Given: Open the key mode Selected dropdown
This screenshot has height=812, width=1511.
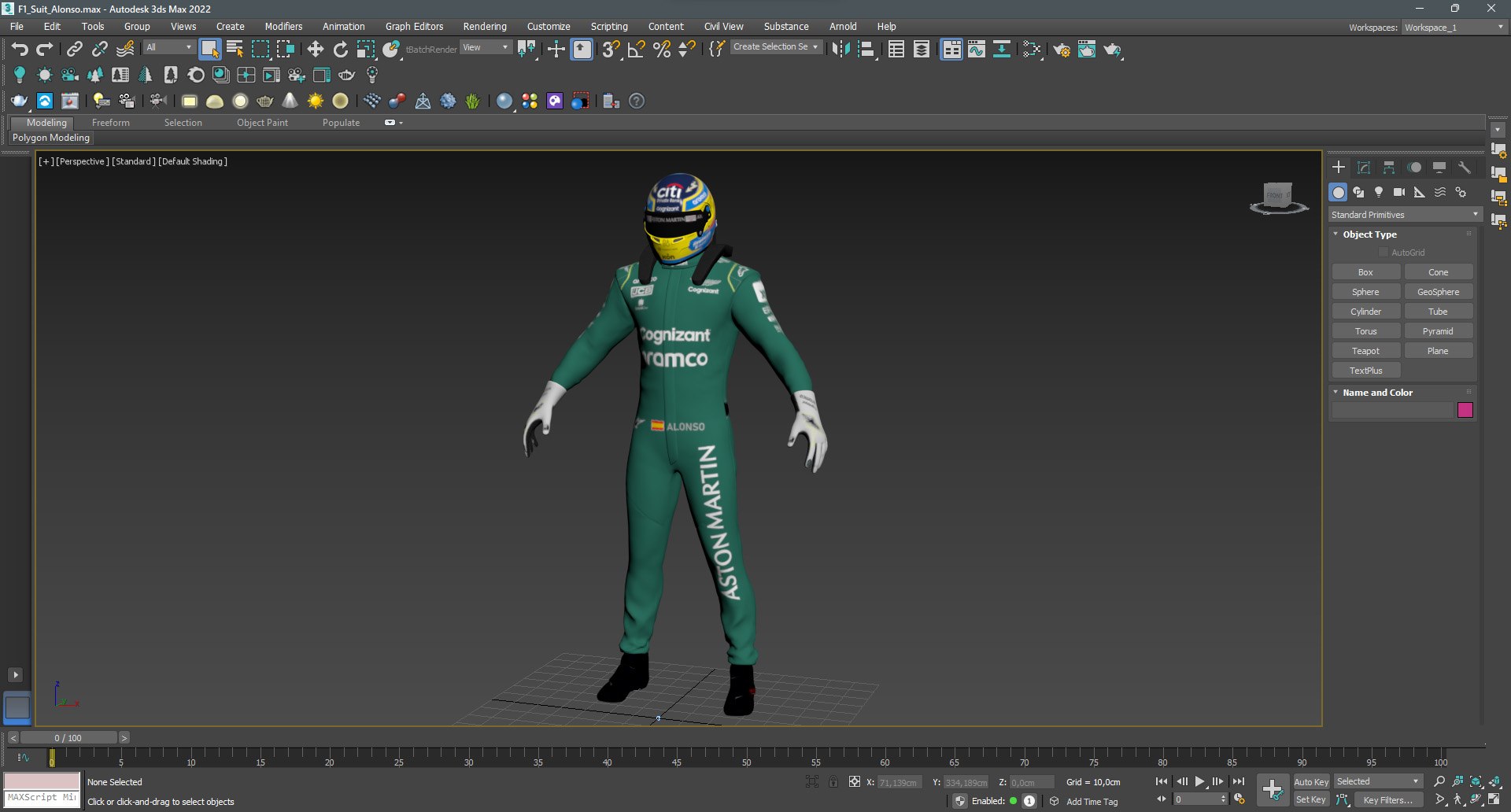Looking at the screenshot, I should click(x=1377, y=781).
